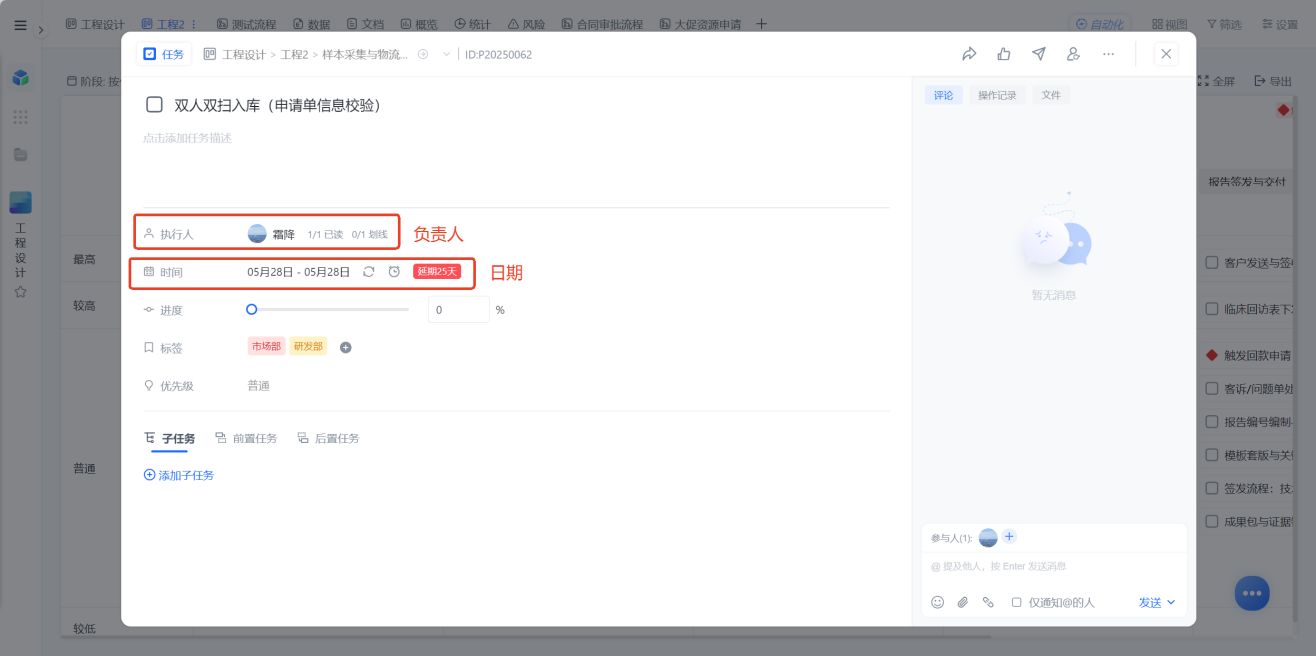Select the 后置任务 tab
The image size is (1316, 656).
click(328, 438)
